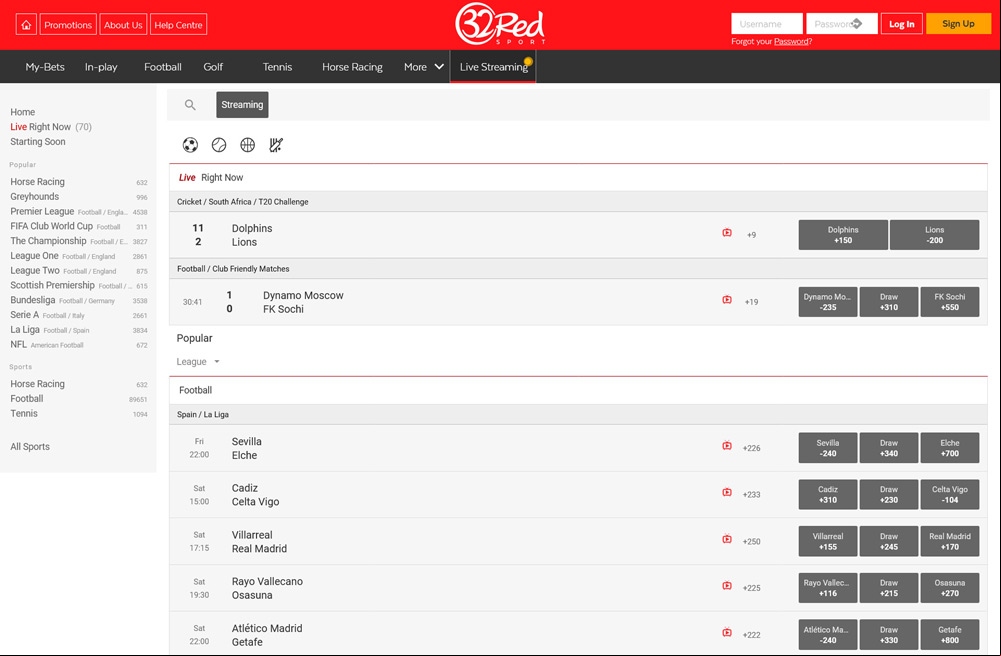Screen dimensions: 1001x656
Task: Bet on Lions at -200
Action: point(934,235)
